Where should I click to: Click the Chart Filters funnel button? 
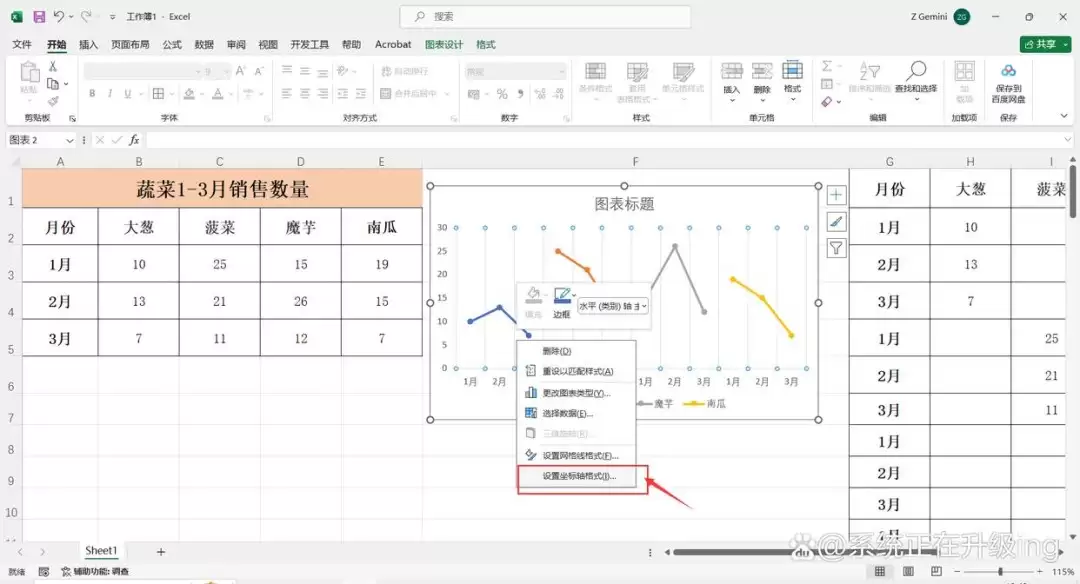pos(835,247)
